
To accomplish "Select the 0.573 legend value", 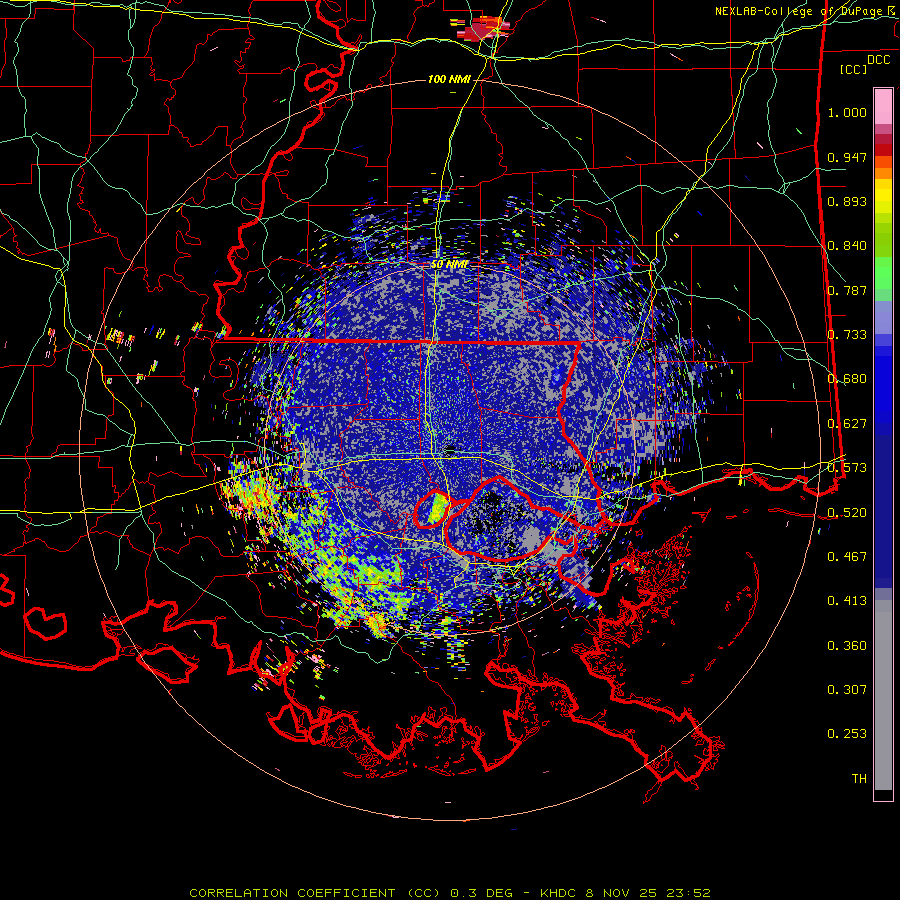I will coord(847,468).
